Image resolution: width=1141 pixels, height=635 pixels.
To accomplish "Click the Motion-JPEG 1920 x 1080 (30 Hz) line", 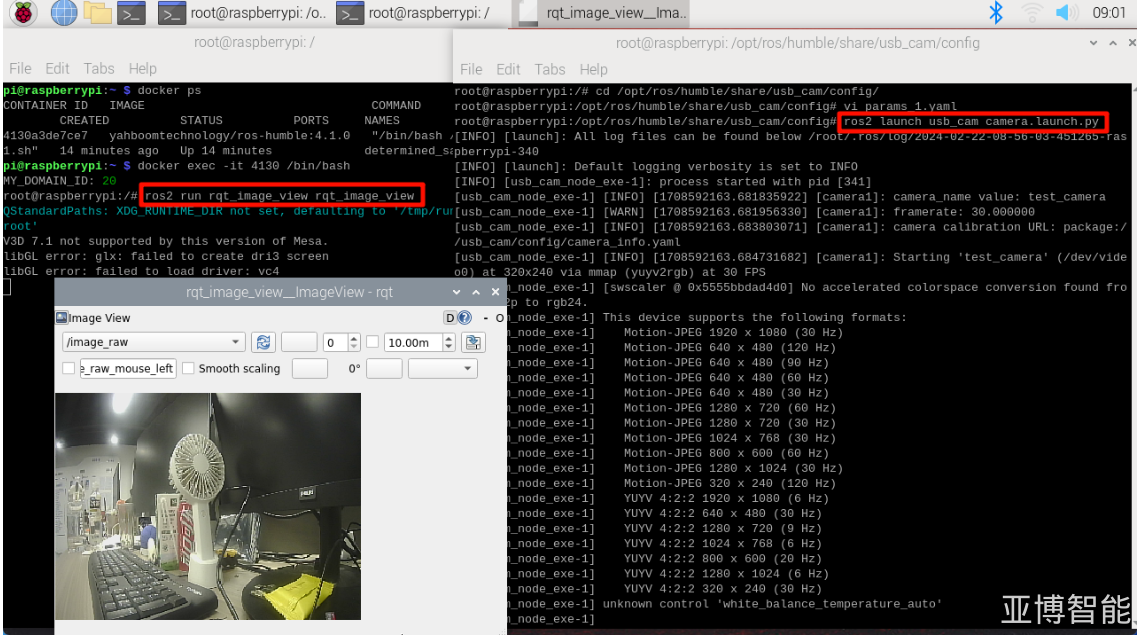I will [x=733, y=332].
